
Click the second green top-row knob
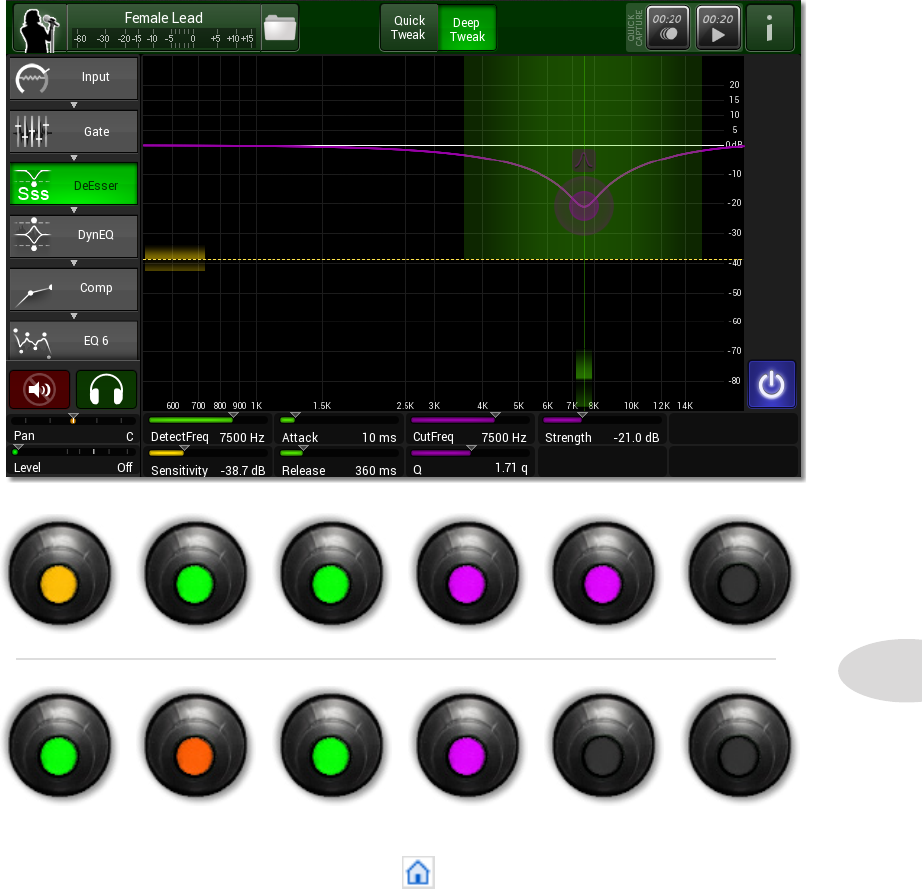(331, 573)
